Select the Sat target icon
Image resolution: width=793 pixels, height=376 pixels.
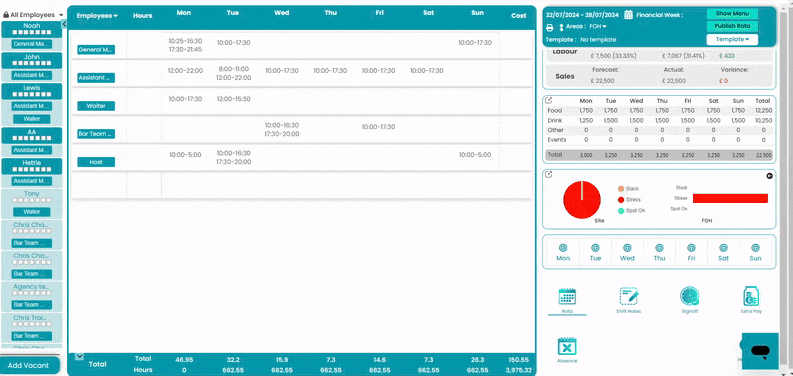[724, 248]
